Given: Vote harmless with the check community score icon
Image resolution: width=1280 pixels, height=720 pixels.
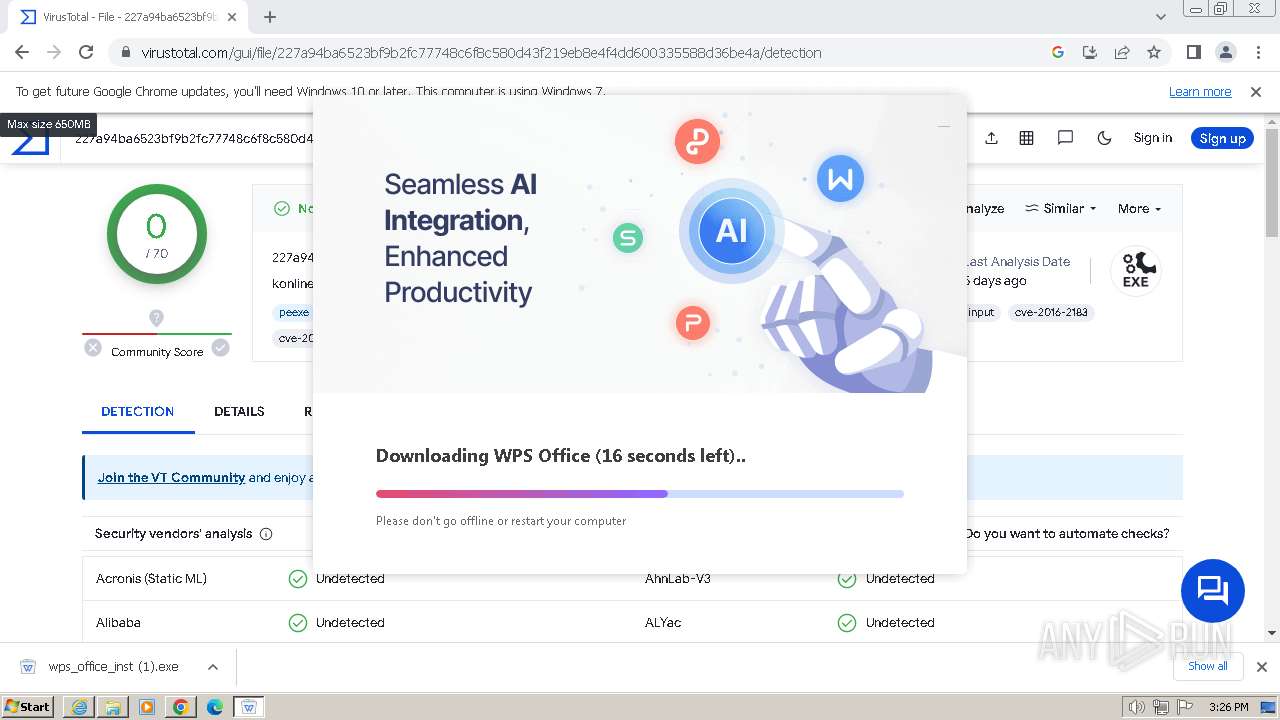Looking at the screenshot, I should tap(220, 348).
